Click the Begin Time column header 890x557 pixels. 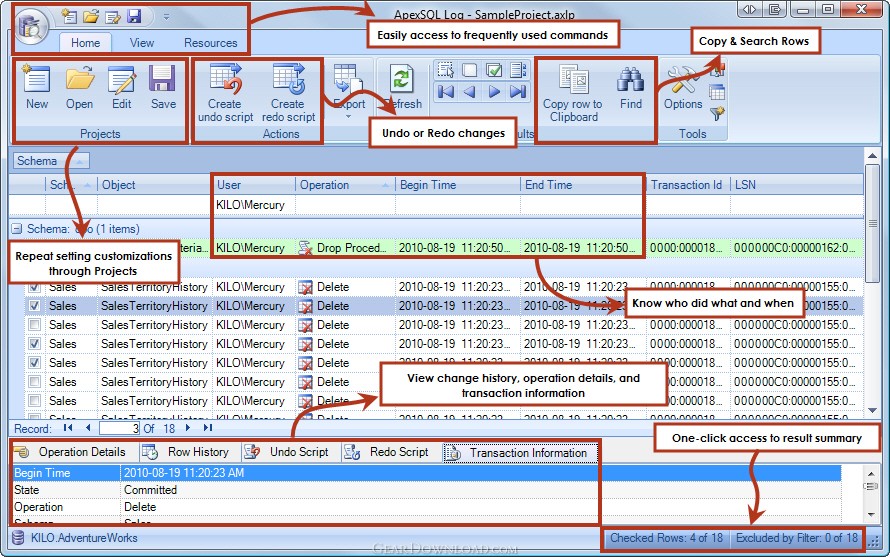(x=457, y=185)
